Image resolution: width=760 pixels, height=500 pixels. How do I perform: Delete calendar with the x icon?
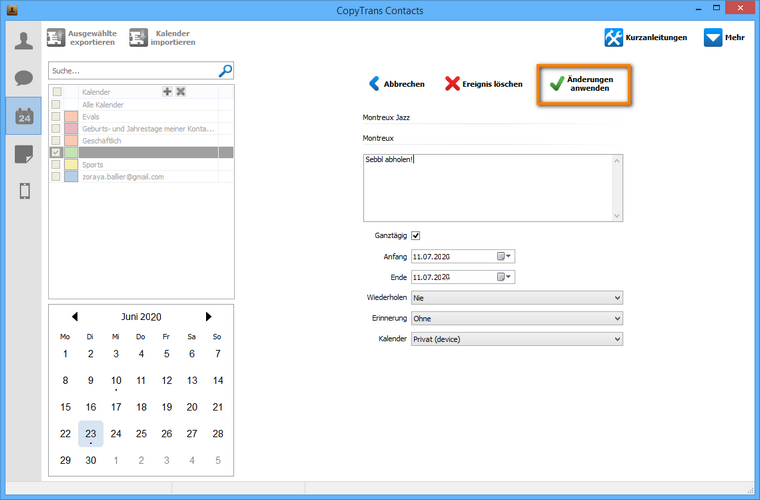pos(181,92)
